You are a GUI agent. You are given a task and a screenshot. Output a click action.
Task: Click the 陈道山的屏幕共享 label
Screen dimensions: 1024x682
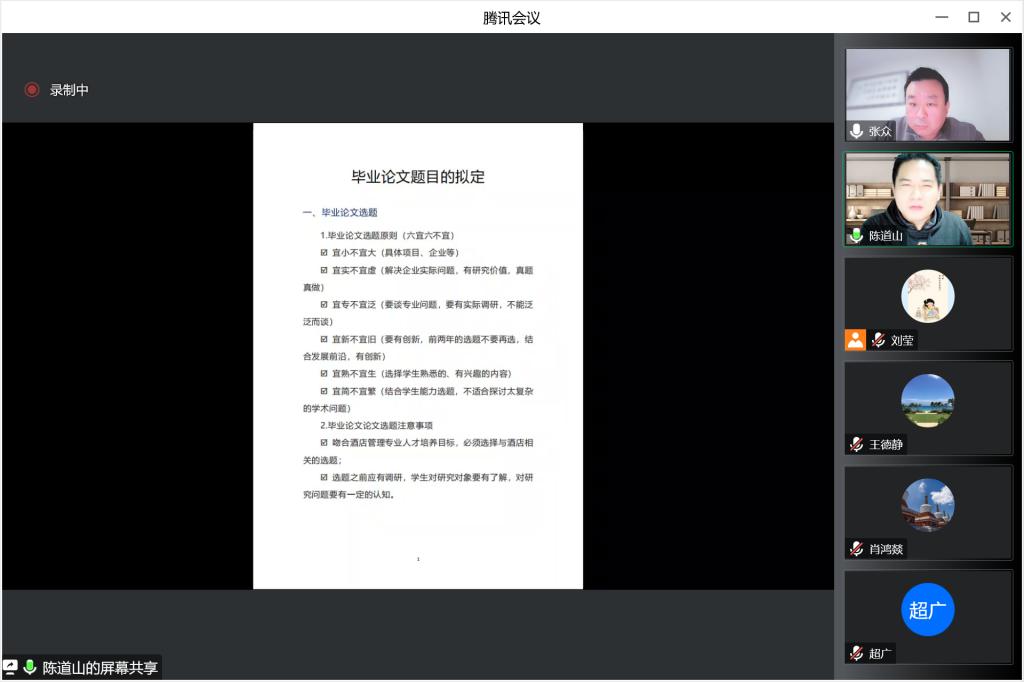click(x=100, y=667)
